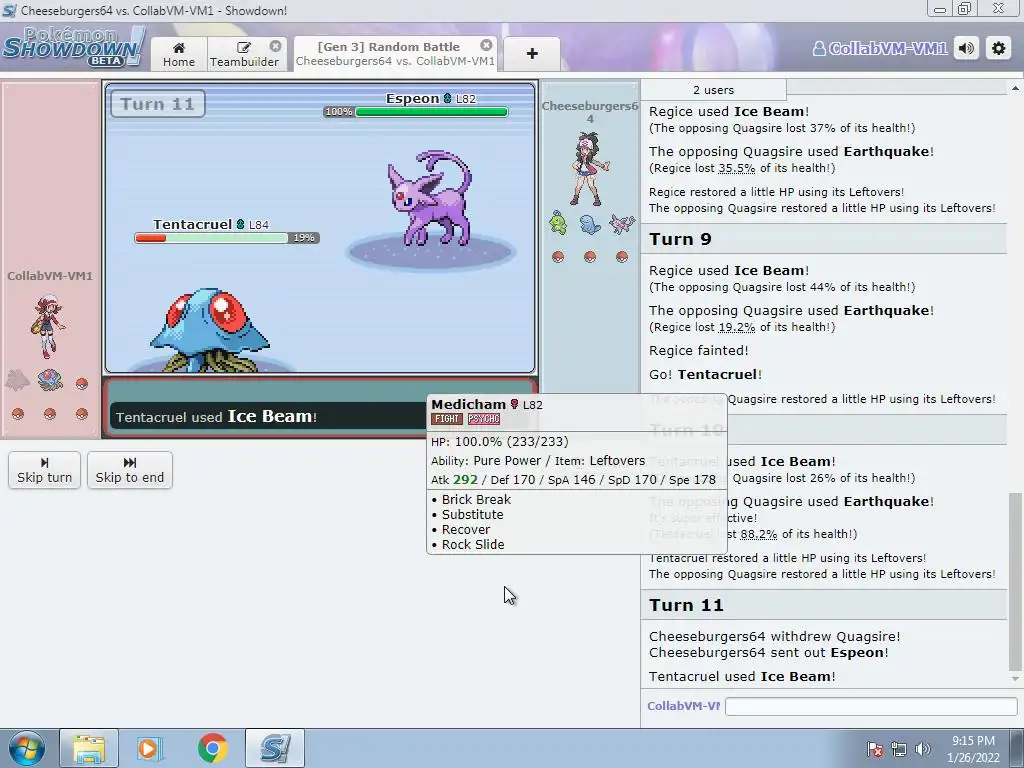Click the underlined 35.5% damage value
This screenshot has width=1024, height=768.
(737, 168)
